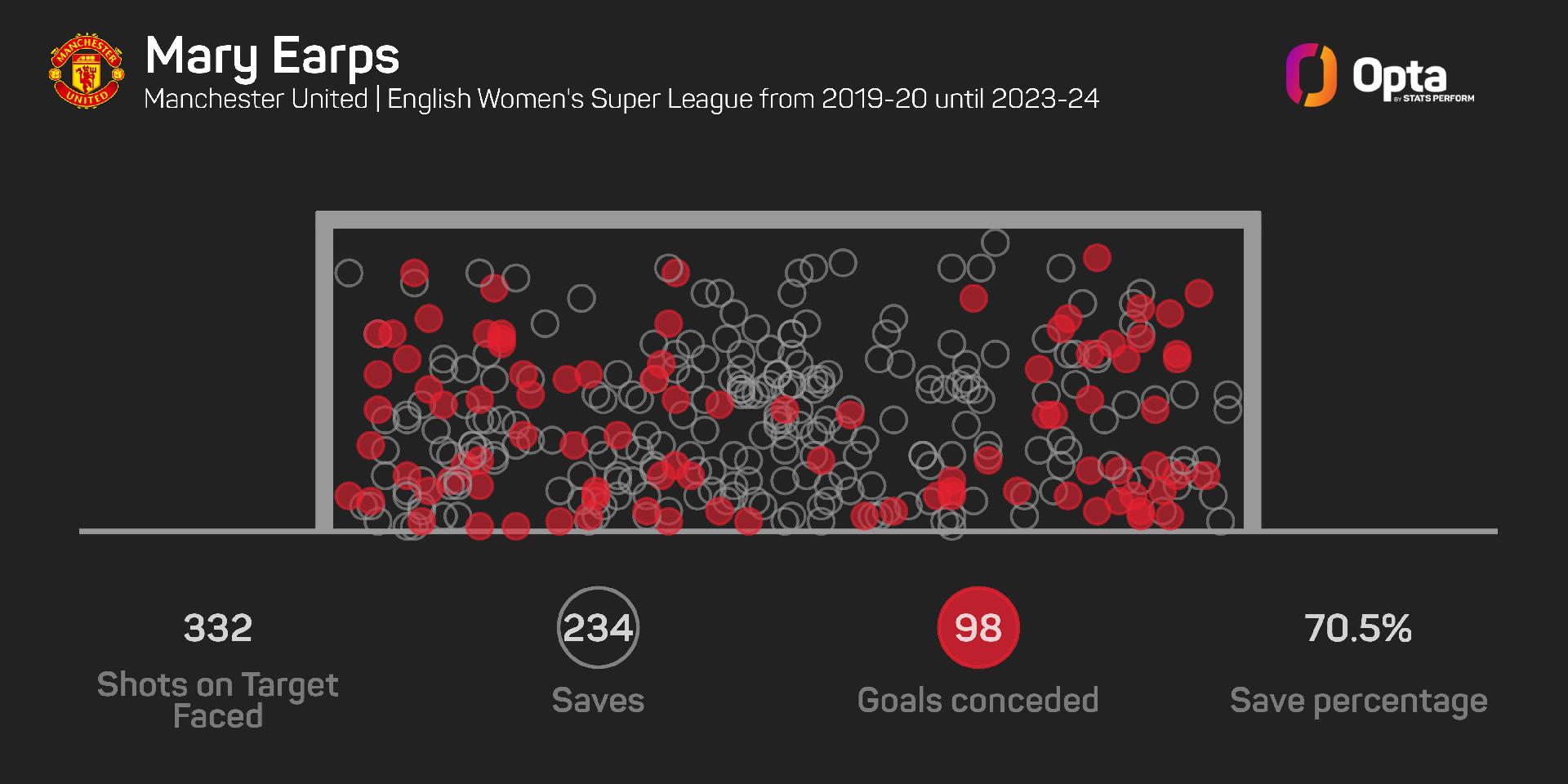This screenshot has width=1568, height=784.
Task: Click the 70.5% save percentage value
Action: click(x=1358, y=628)
